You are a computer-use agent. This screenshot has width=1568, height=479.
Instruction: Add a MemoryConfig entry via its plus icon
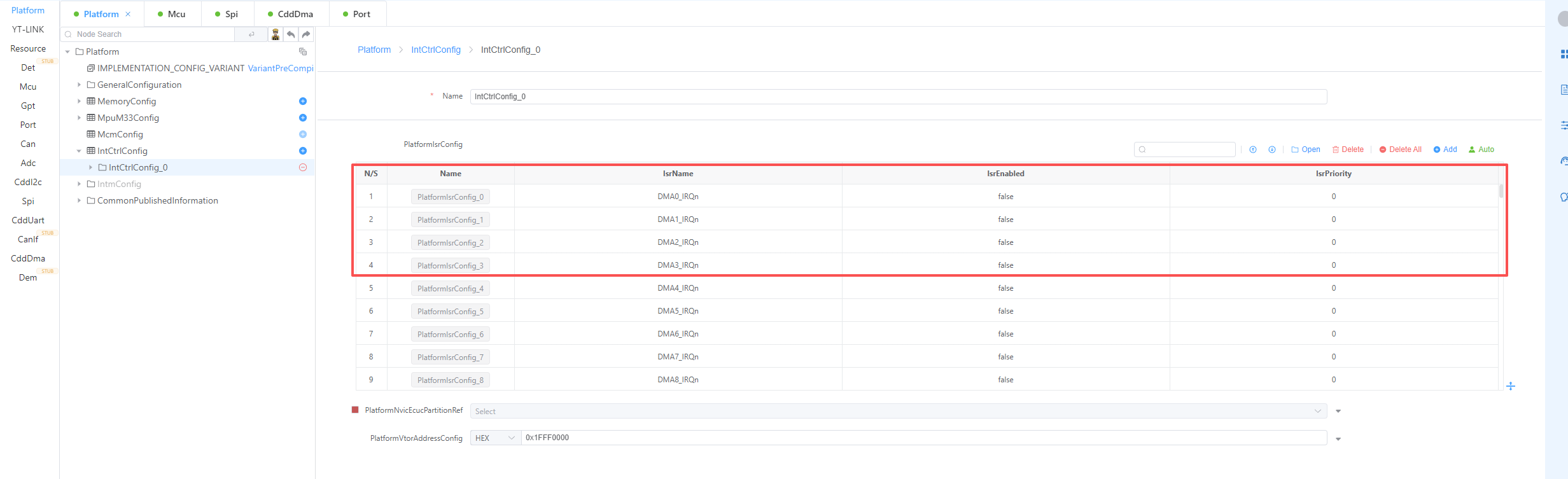[303, 101]
